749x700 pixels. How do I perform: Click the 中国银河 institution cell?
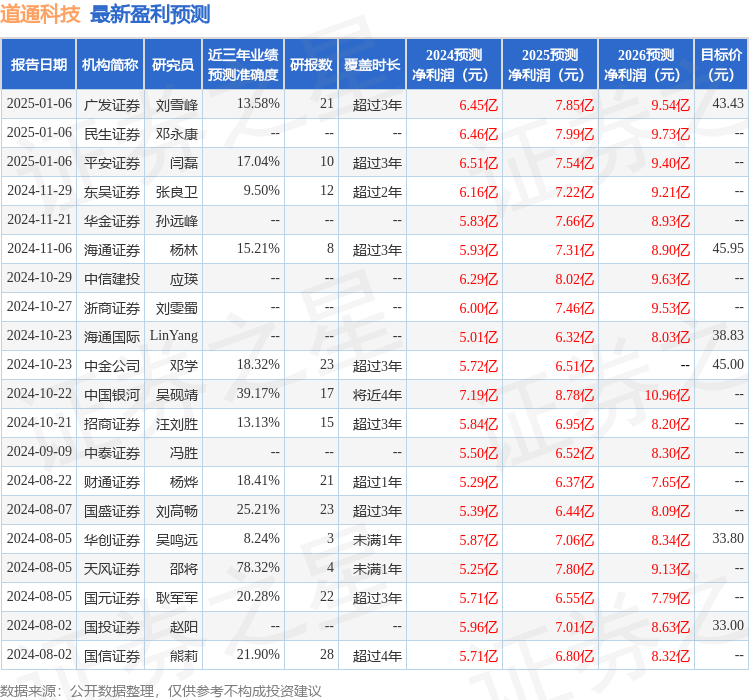point(112,395)
